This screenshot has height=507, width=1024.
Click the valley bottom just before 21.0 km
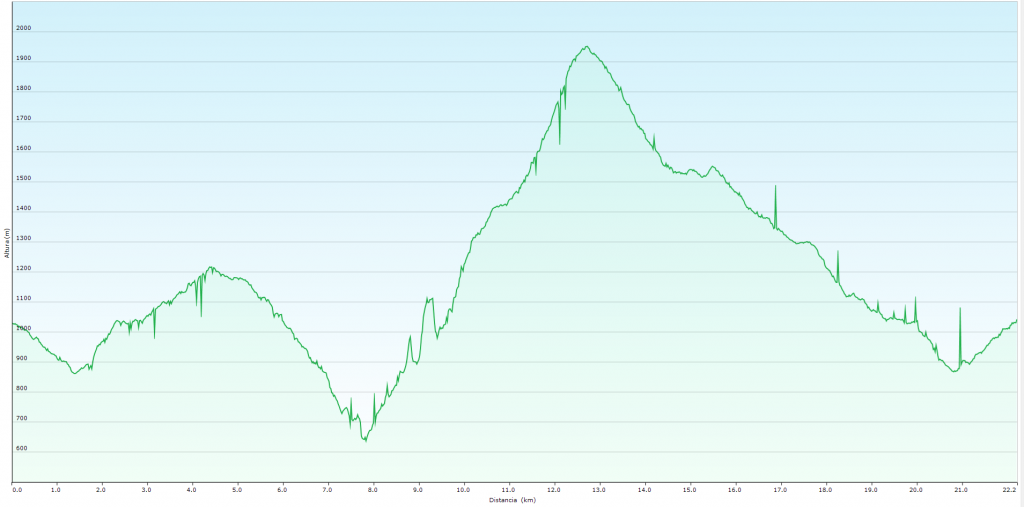(x=954, y=371)
